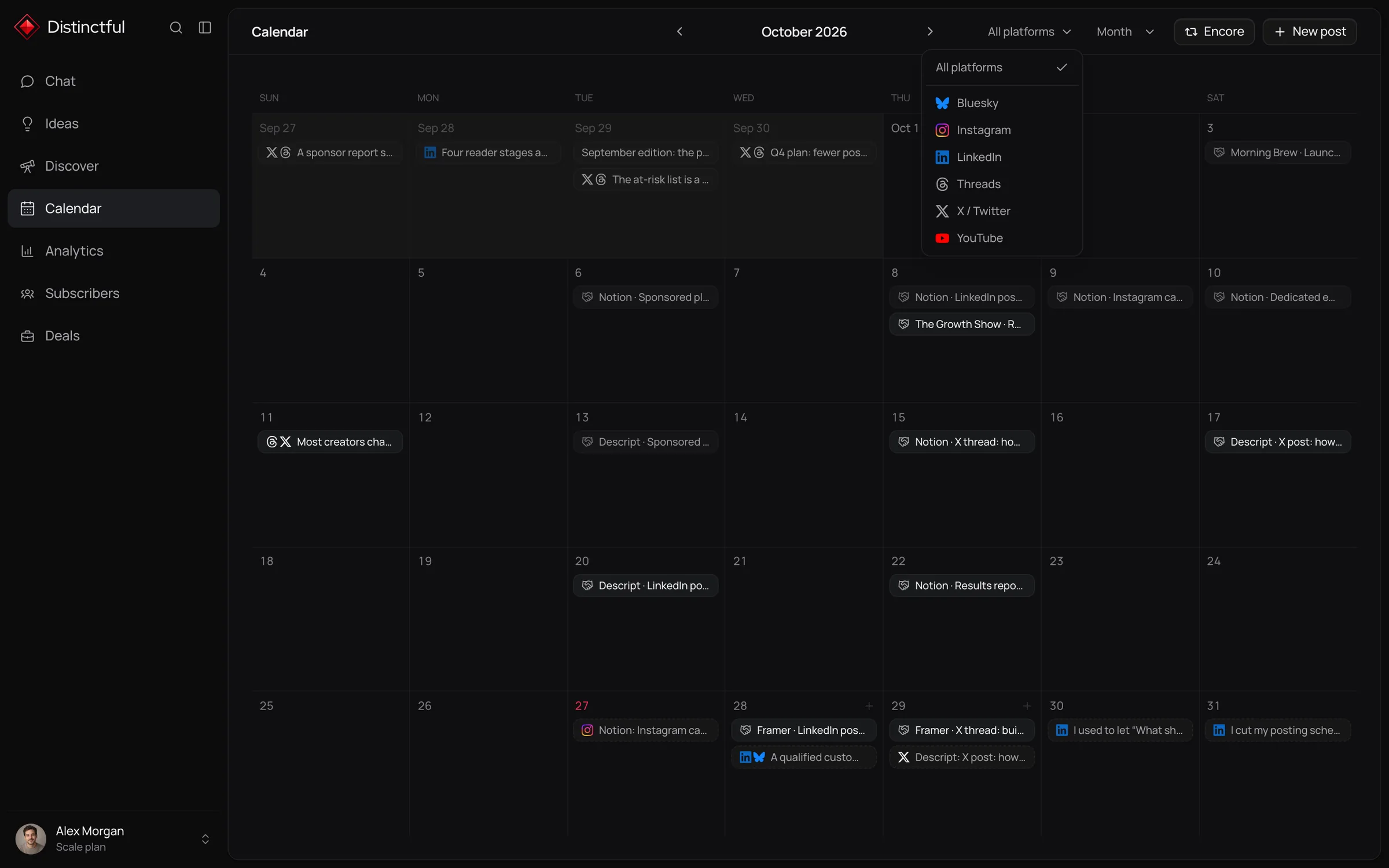Viewport: 1389px width, 868px height.
Task: Open 'Notion · Results repo...' entry
Action: point(962,586)
